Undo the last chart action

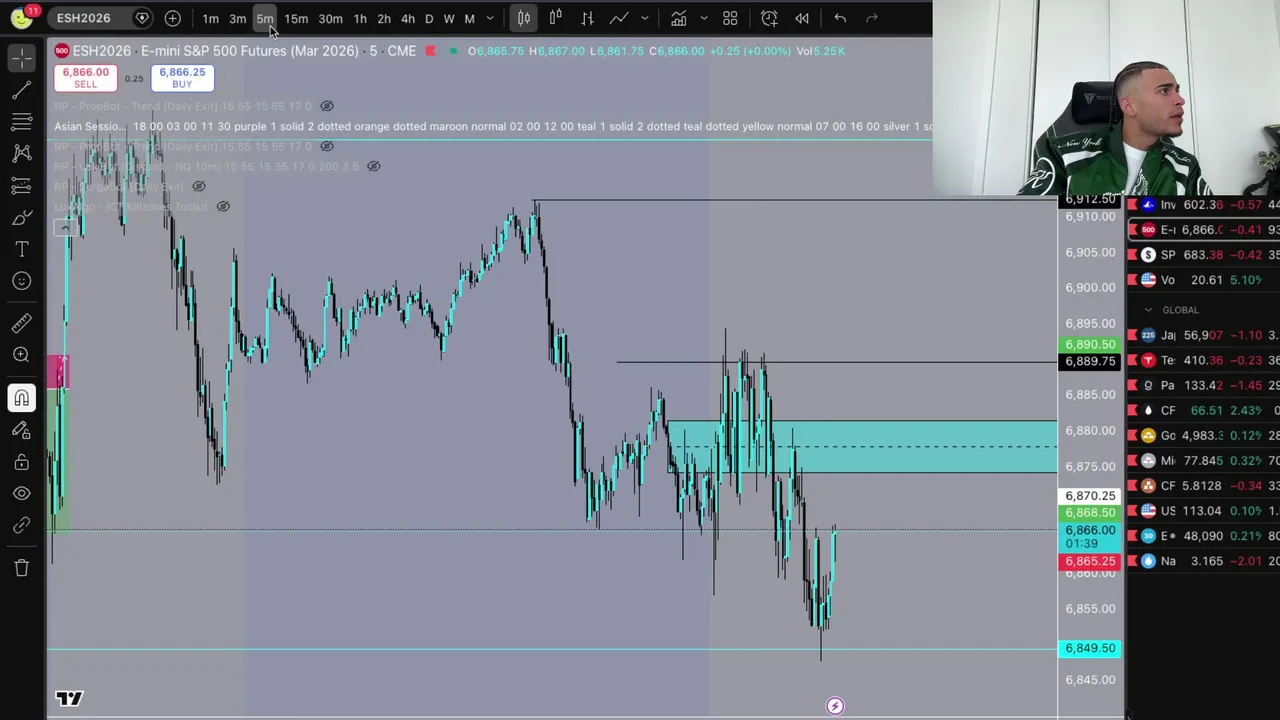pyautogui.click(x=840, y=18)
